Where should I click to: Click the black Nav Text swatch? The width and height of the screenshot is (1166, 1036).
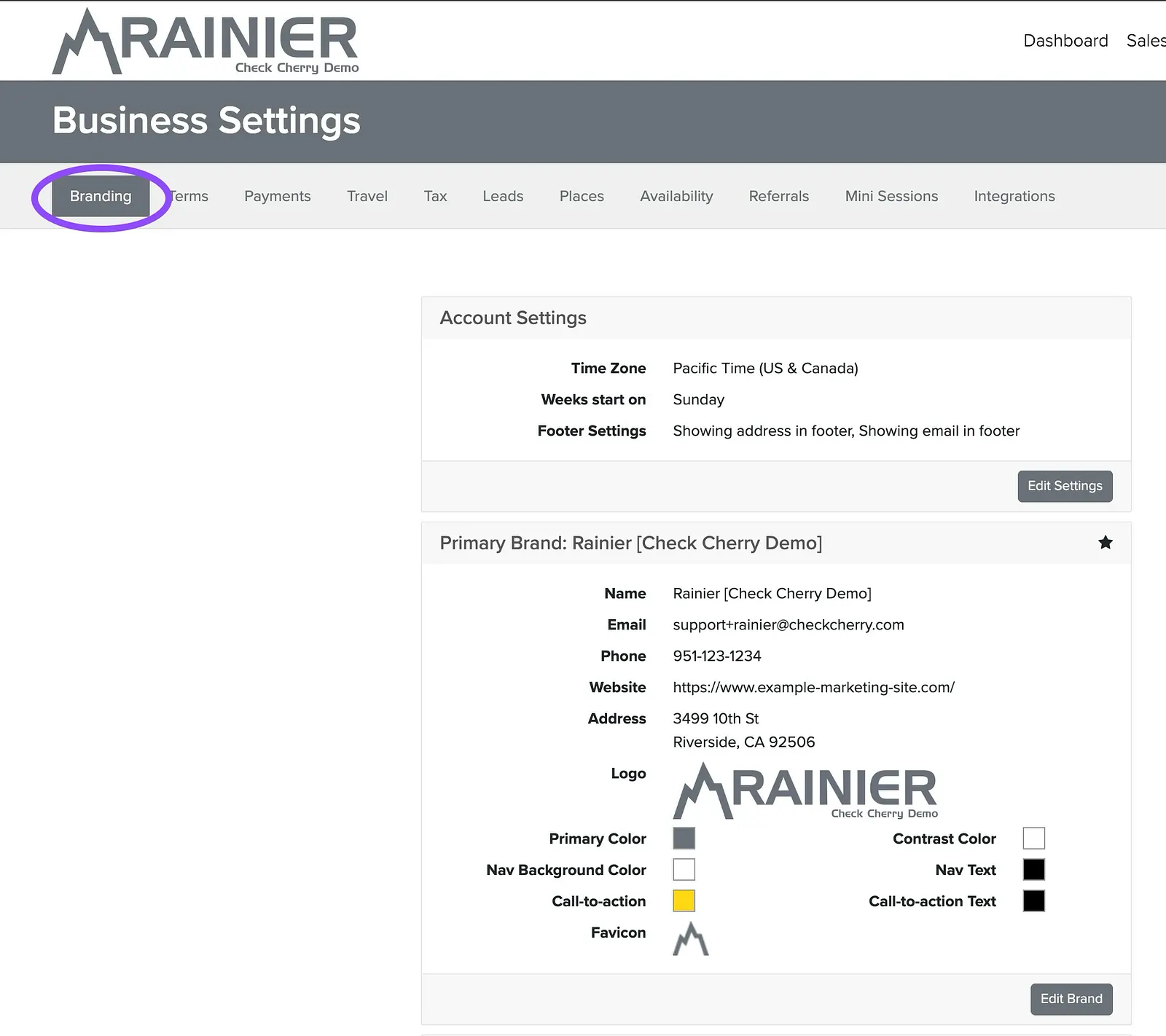pyautogui.click(x=1033, y=870)
